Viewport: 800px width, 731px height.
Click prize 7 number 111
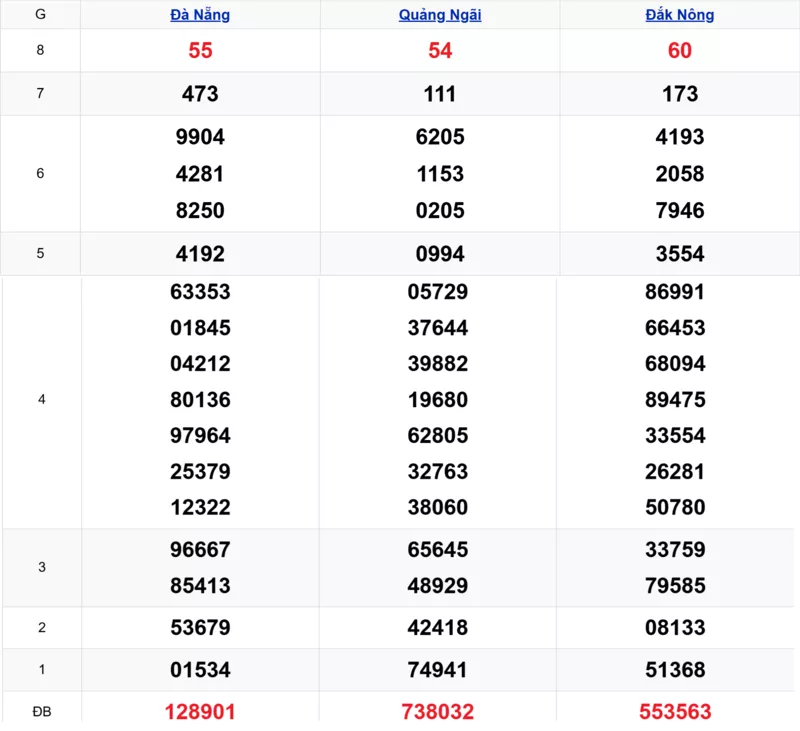(x=440, y=94)
